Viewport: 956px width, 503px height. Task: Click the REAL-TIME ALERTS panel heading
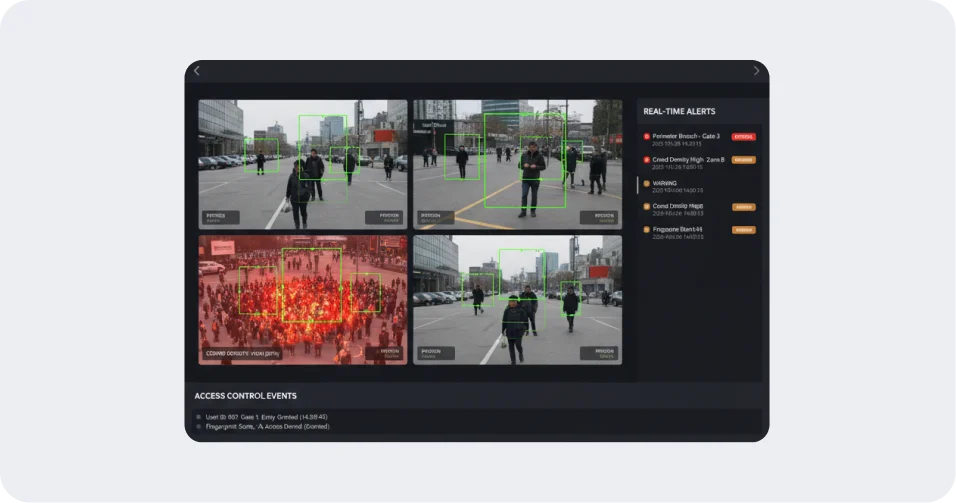click(x=679, y=112)
